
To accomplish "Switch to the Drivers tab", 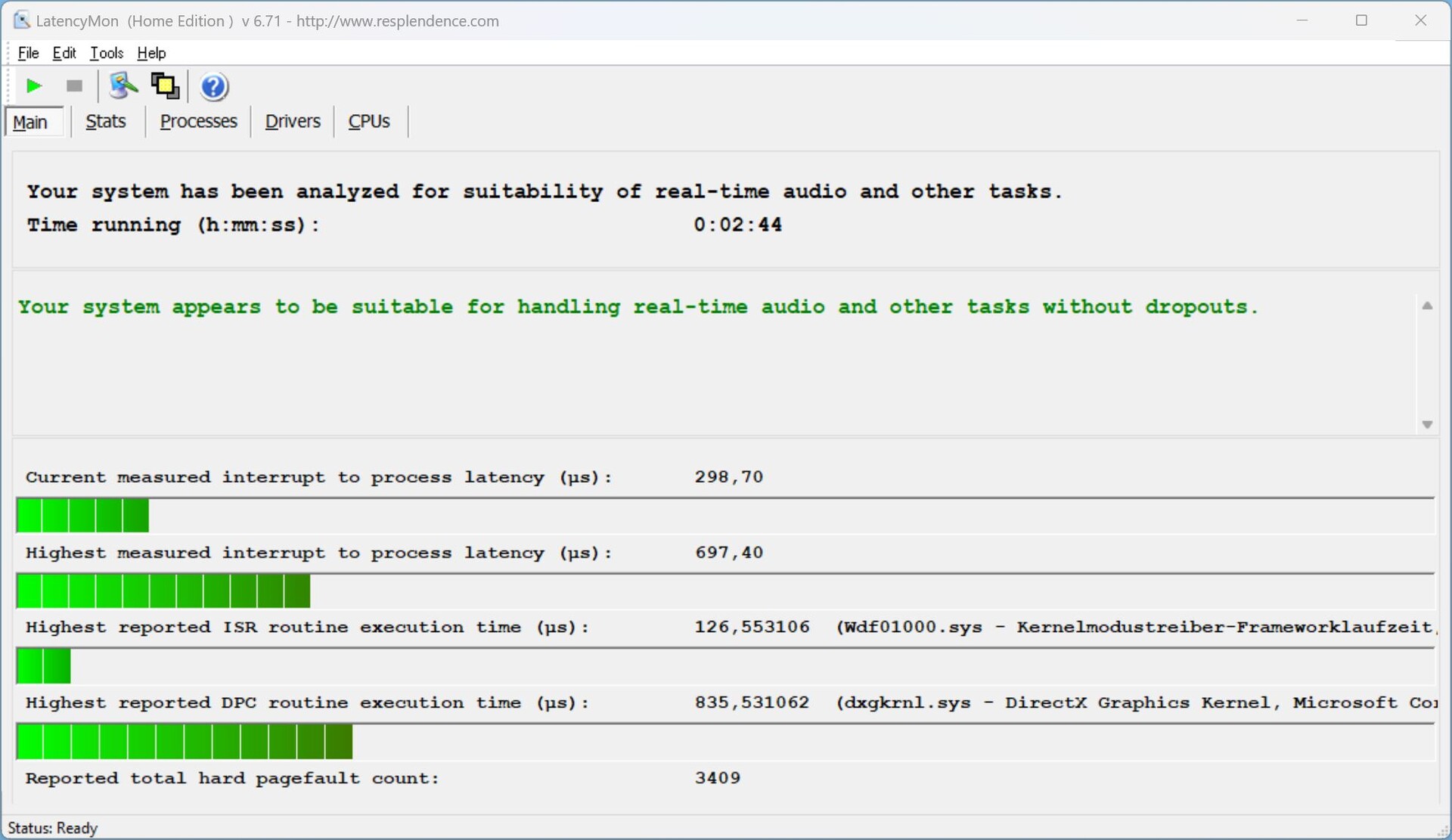I will pyautogui.click(x=293, y=122).
